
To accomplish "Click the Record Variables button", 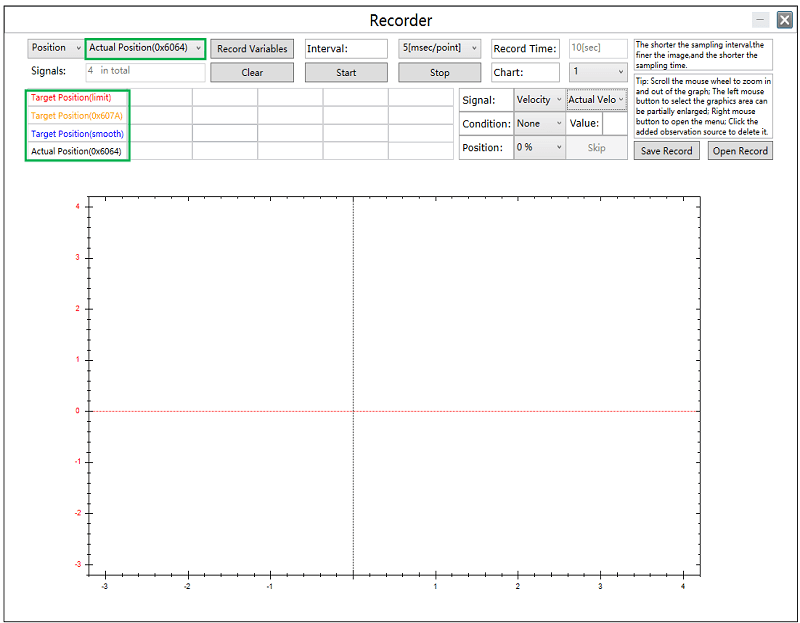I will click(252, 48).
